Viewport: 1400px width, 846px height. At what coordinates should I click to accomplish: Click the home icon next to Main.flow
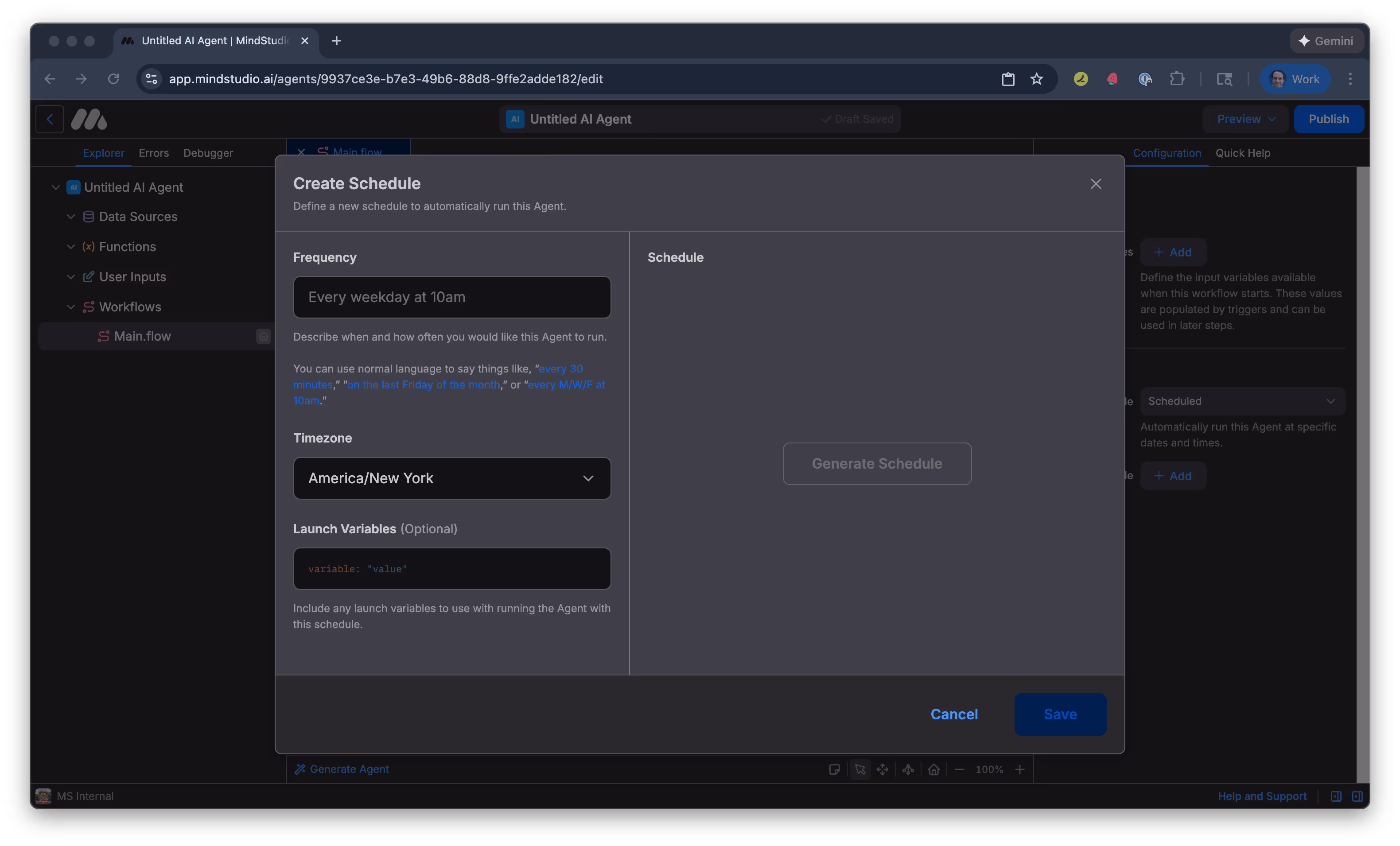click(263, 336)
